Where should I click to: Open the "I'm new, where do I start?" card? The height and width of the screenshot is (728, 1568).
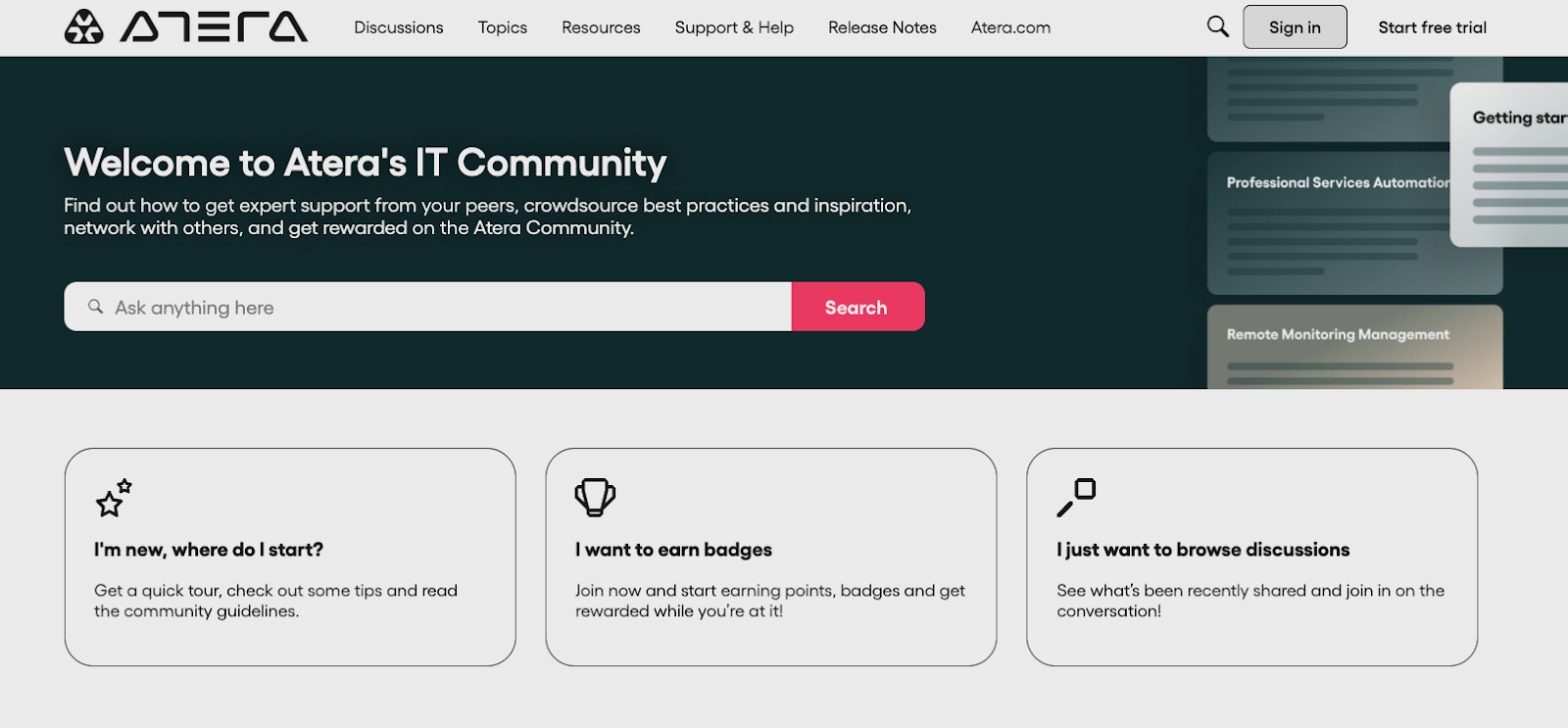(290, 558)
